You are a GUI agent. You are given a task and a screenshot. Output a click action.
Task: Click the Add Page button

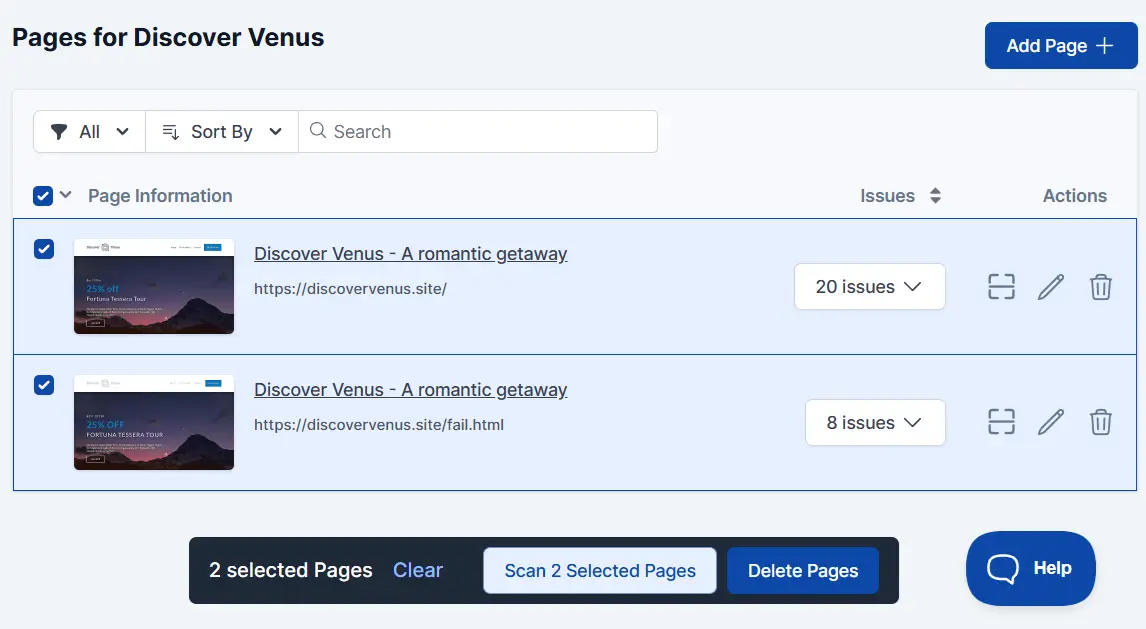tap(1060, 46)
